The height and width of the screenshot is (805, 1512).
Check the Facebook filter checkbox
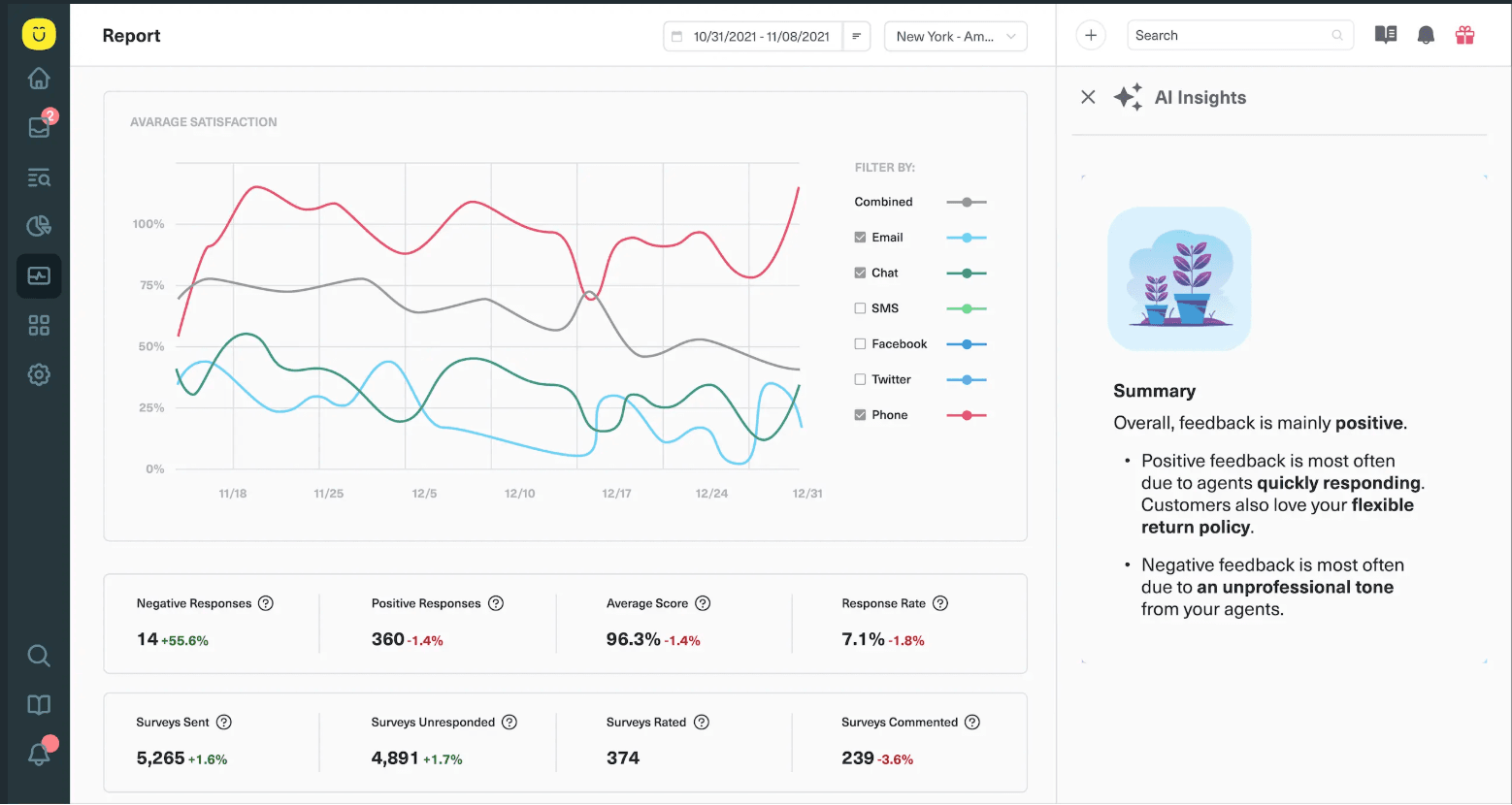click(x=859, y=343)
